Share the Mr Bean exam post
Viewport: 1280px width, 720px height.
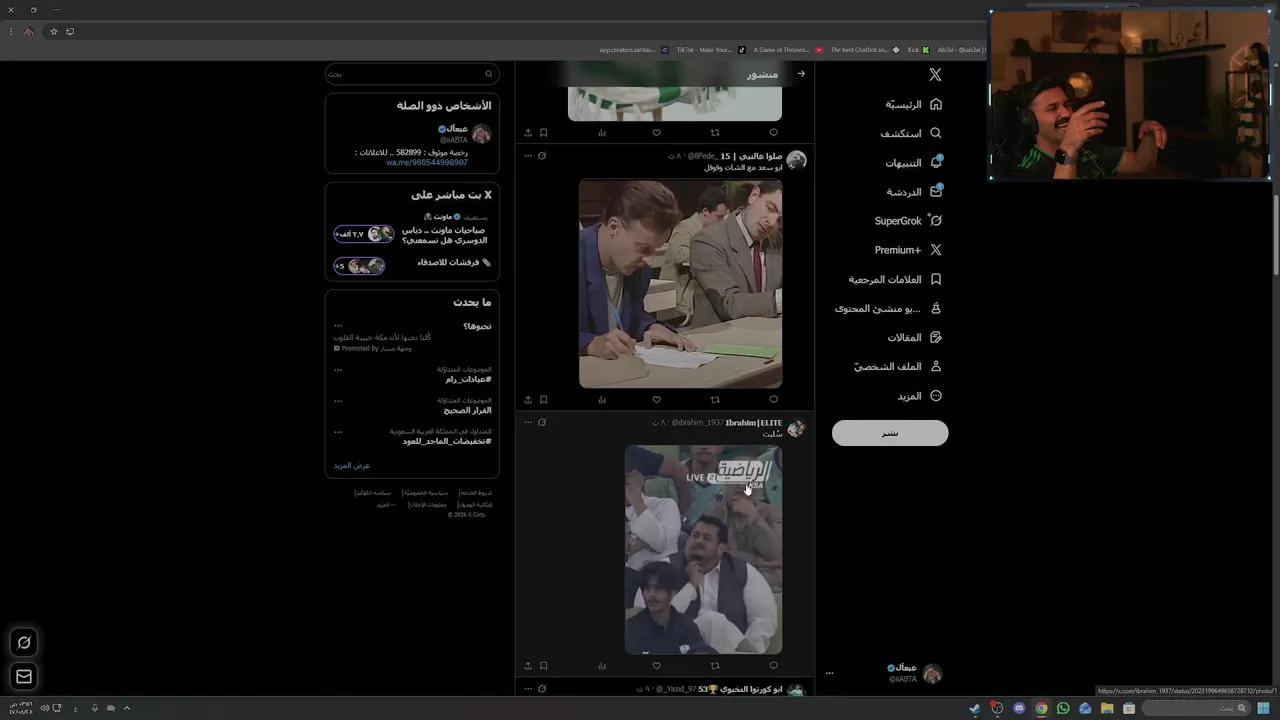[x=528, y=399]
